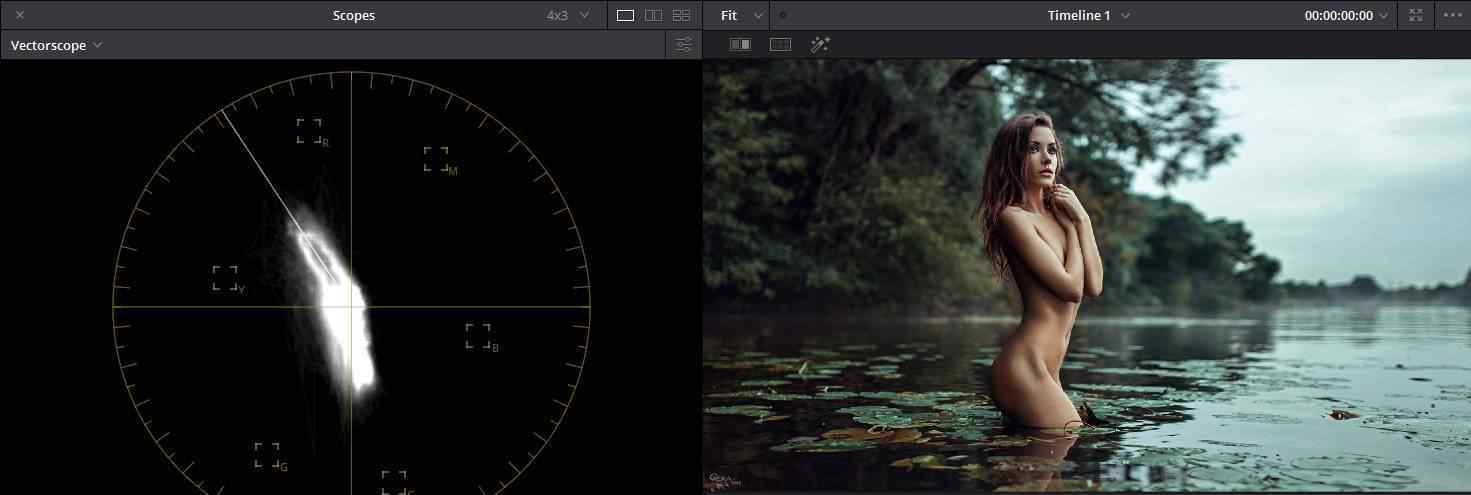Switch to four-scope grid layout
Screen dimensions: 1471x495
coord(681,15)
